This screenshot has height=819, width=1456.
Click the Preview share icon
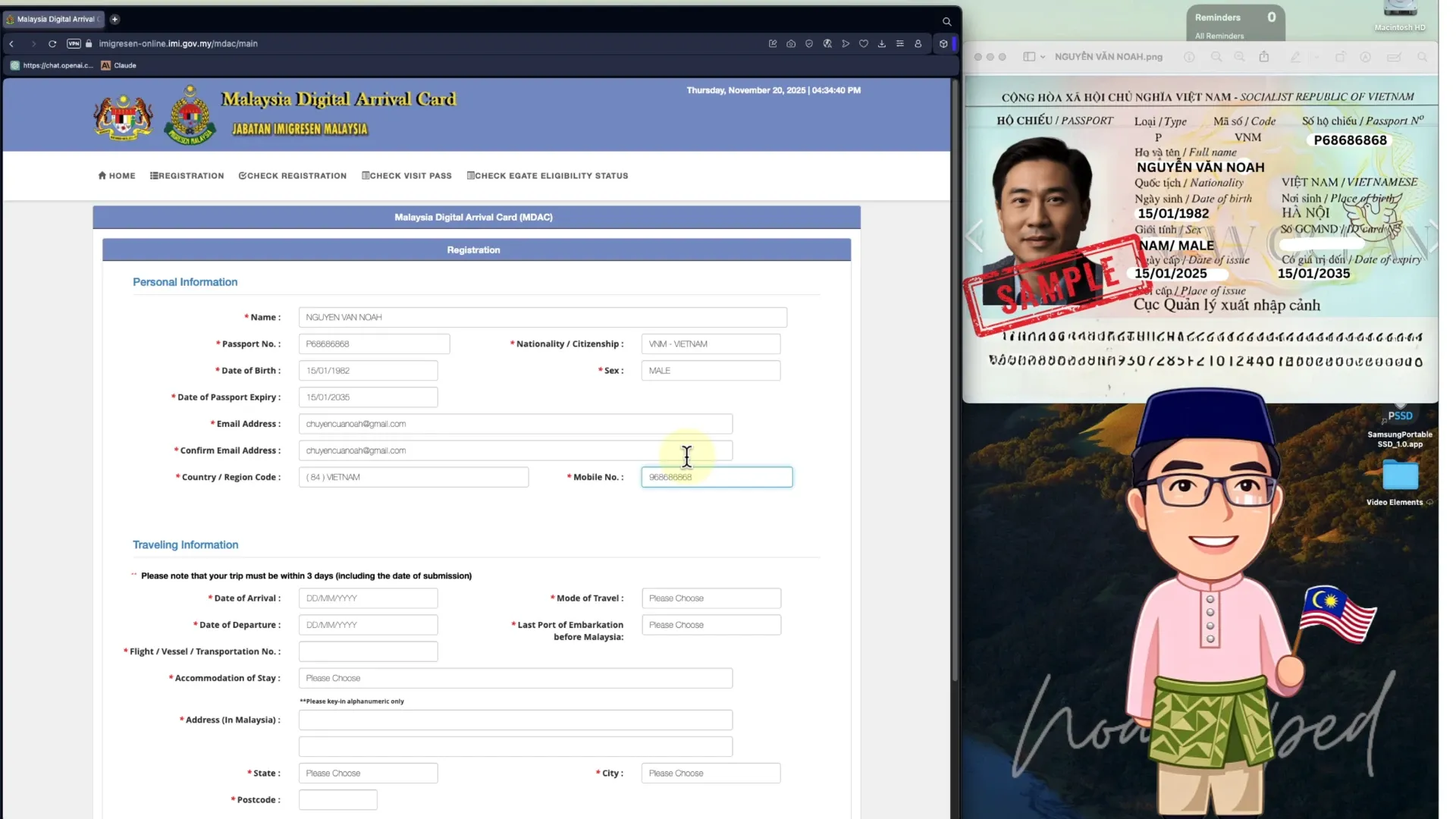1264,57
